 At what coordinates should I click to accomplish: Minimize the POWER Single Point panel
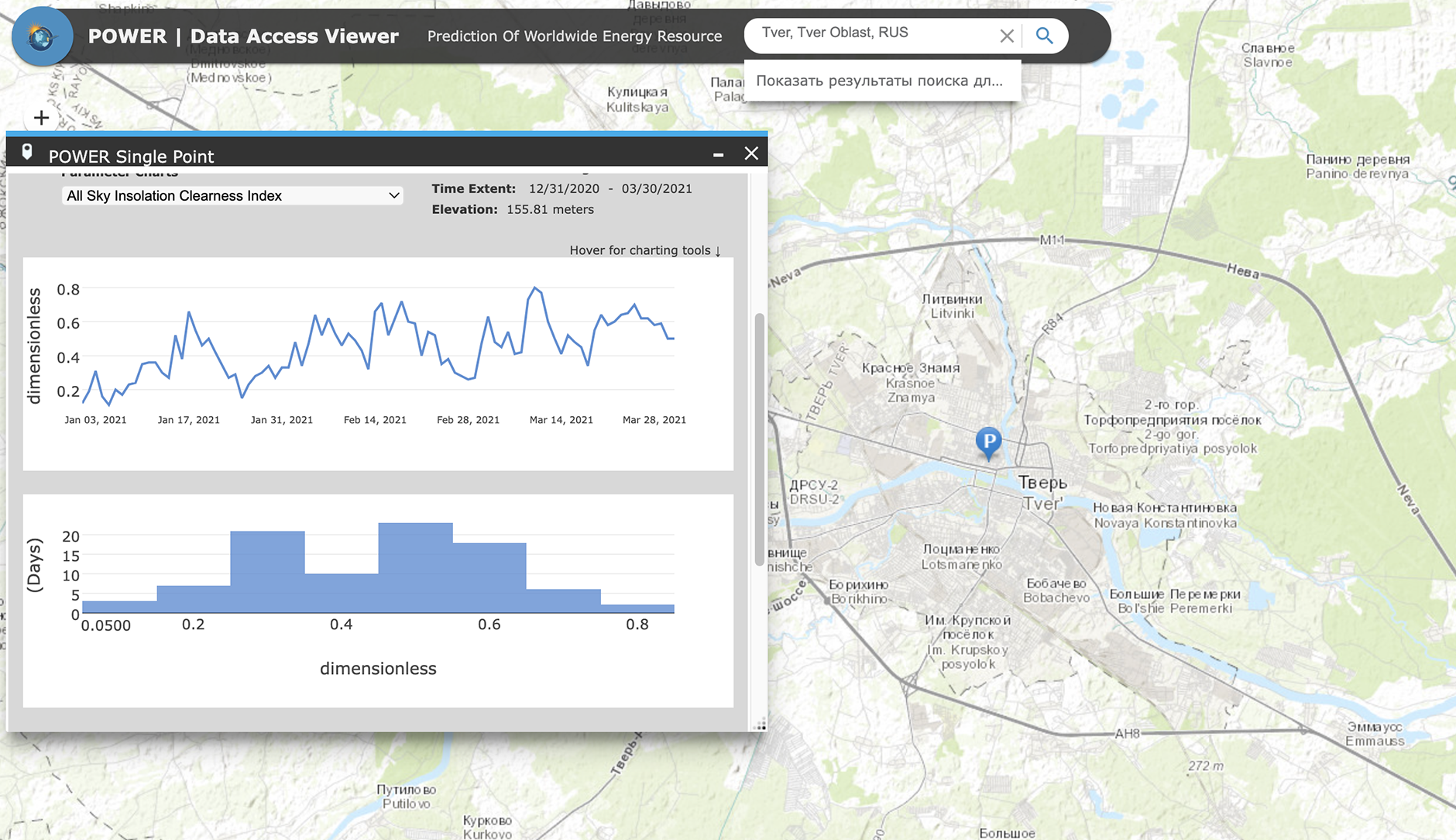click(718, 155)
